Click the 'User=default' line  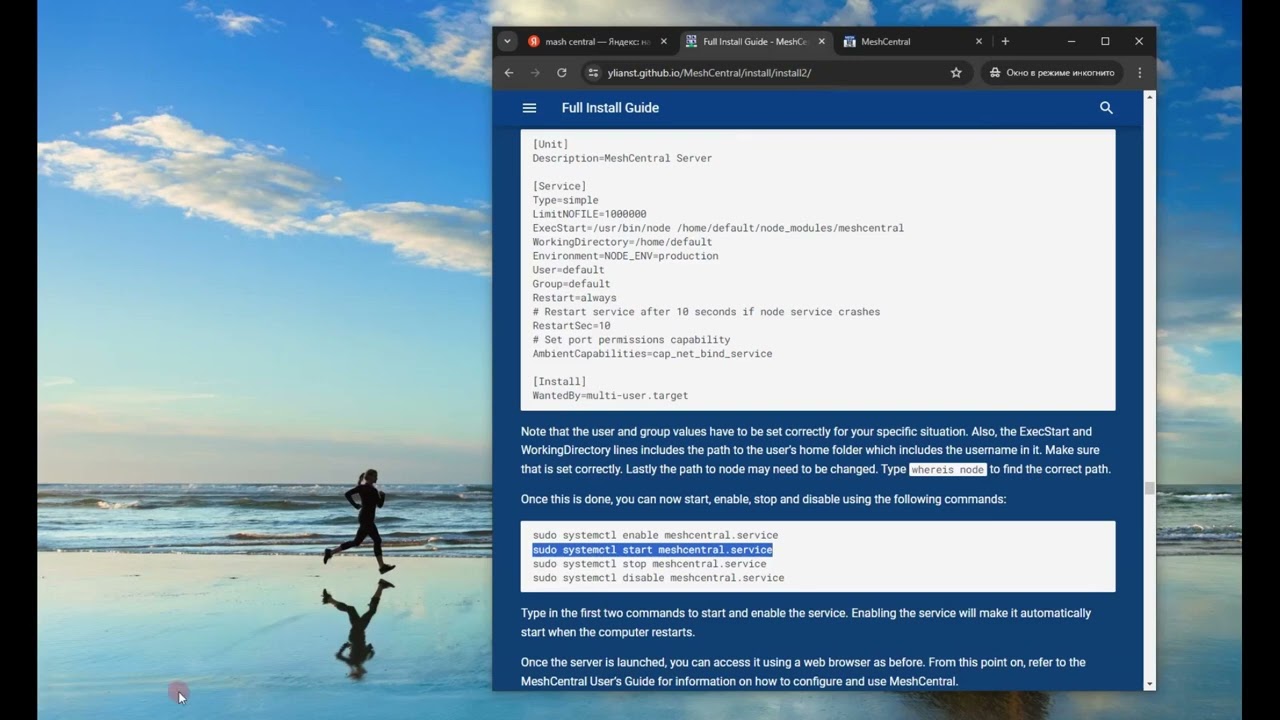pyautogui.click(x=568, y=270)
